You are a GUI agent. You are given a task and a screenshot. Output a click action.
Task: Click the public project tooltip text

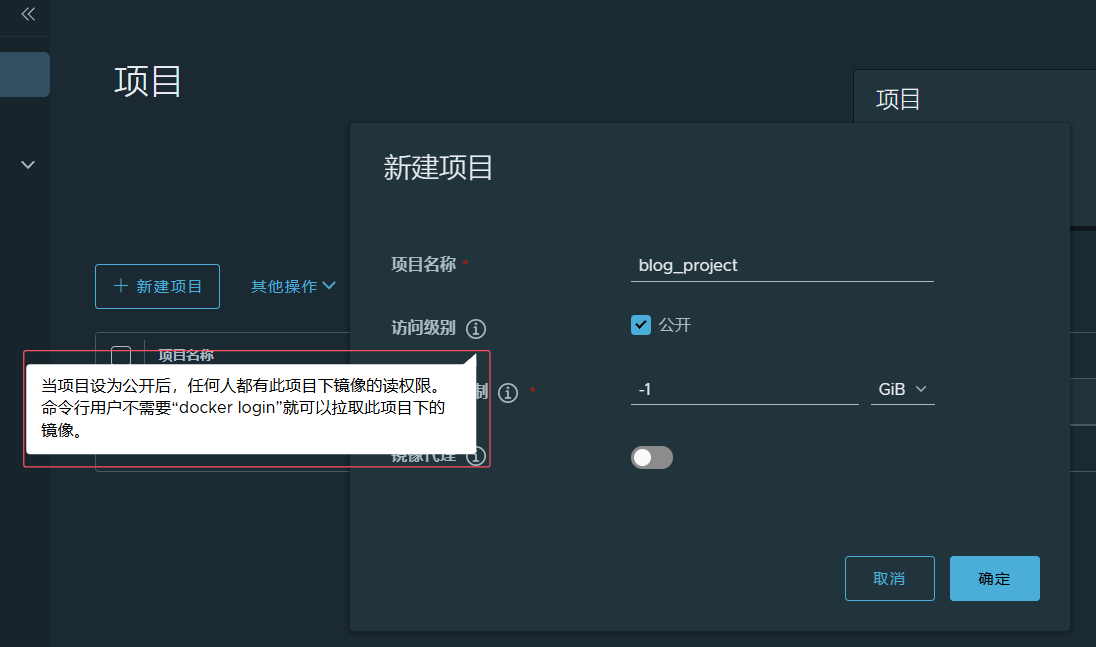click(245, 407)
